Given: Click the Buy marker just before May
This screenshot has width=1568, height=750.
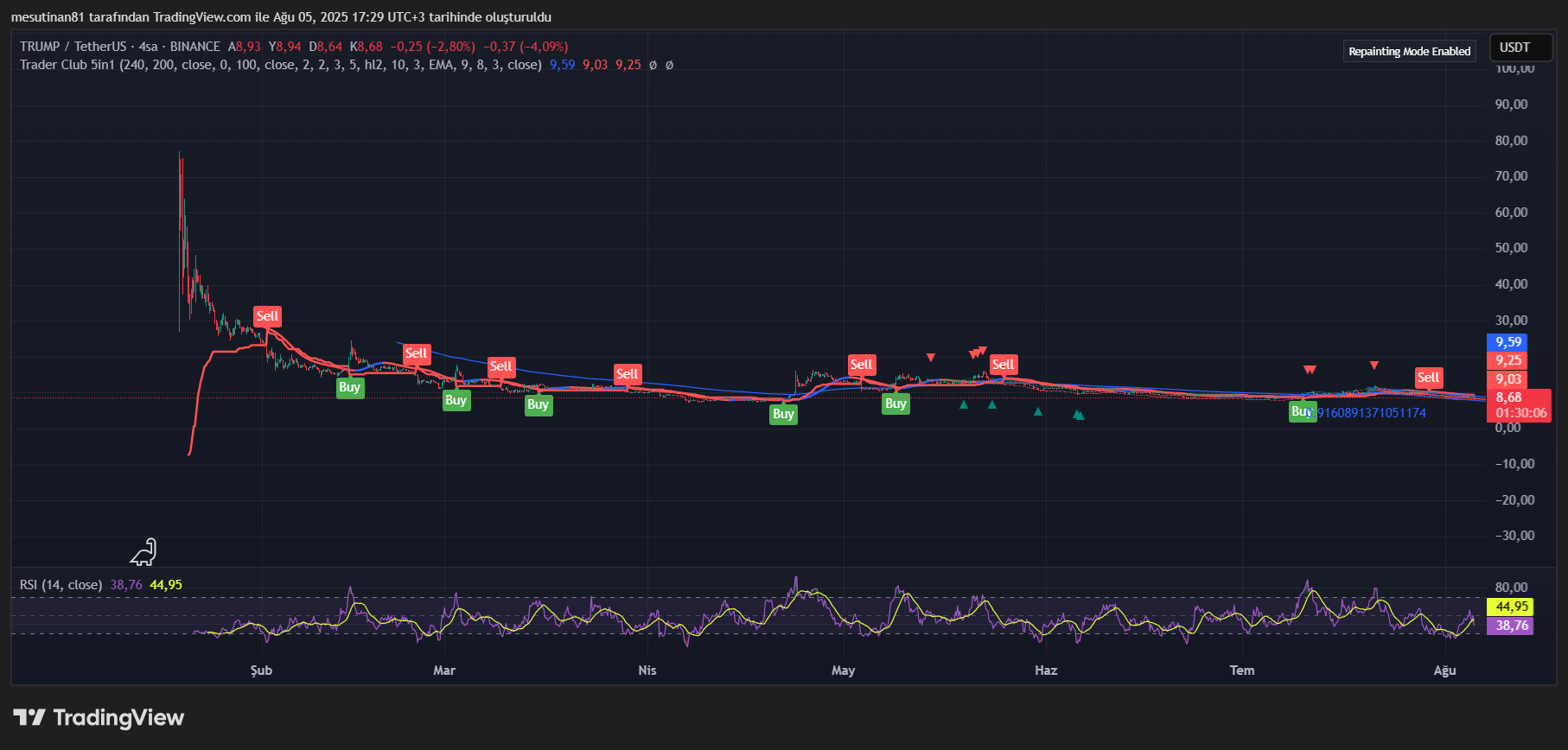Looking at the screenshot, I should coord(783,414).
